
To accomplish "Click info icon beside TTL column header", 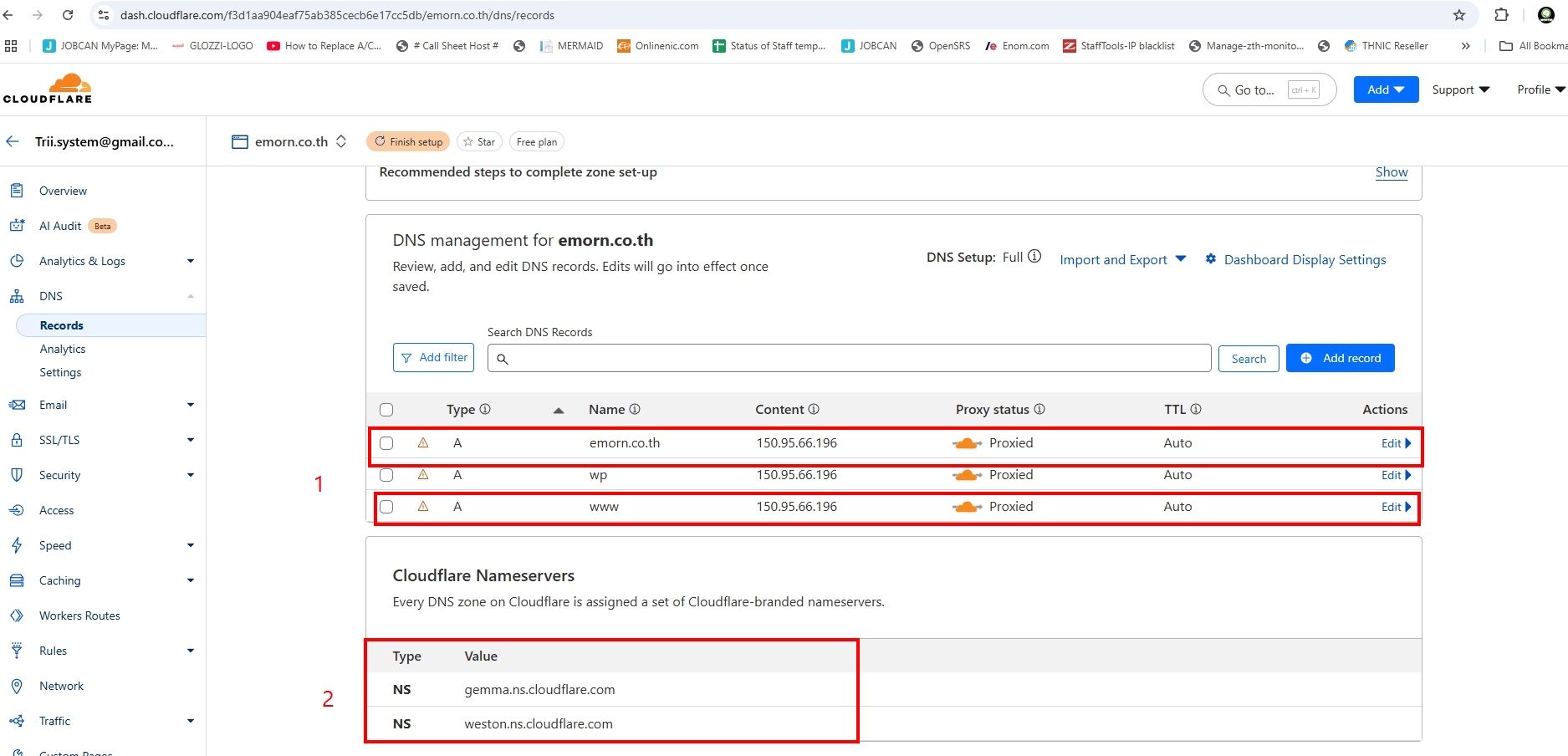I will [x=1196, y=409].
